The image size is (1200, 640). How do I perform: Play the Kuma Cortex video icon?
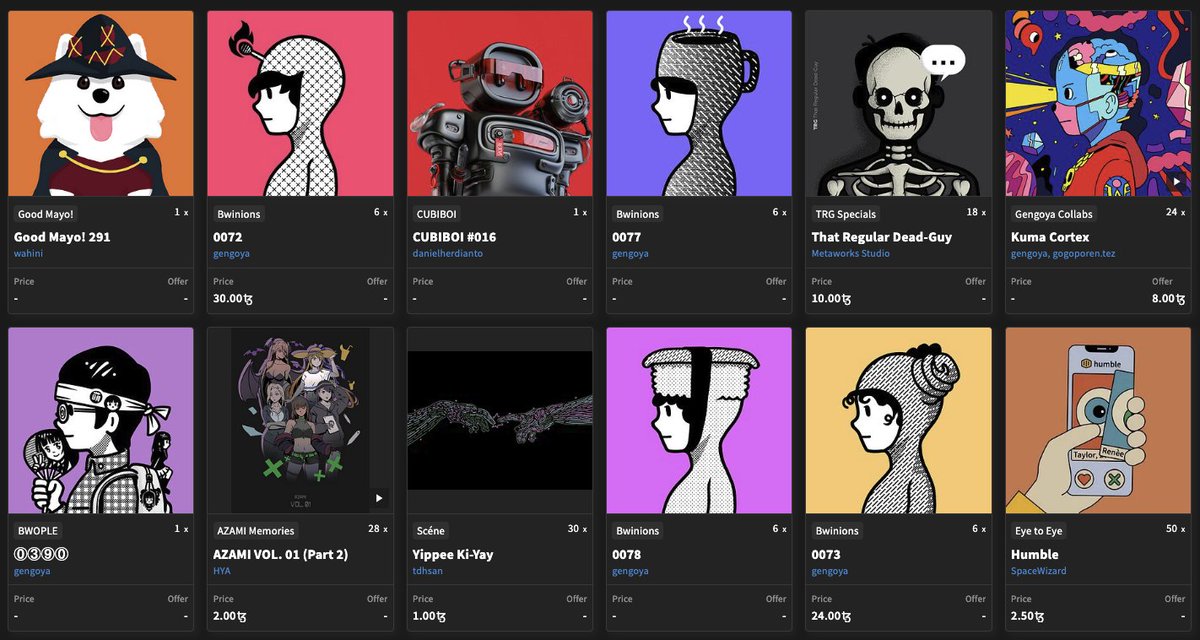(1177, 181)
